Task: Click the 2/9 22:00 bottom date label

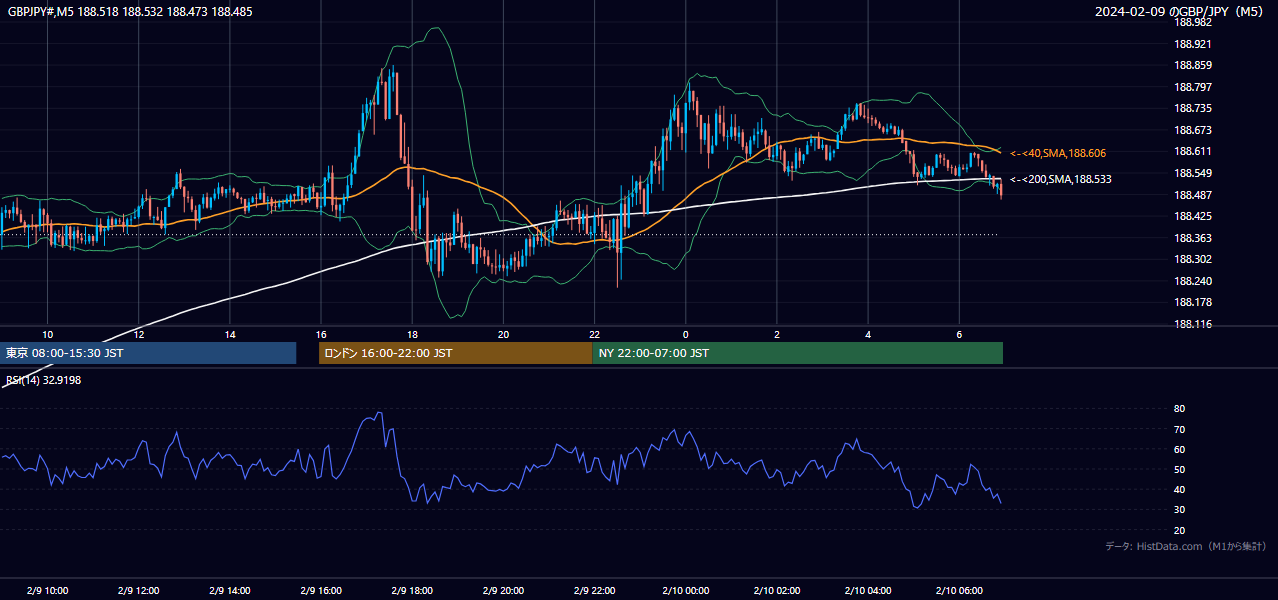Action: tap(595, 591)
